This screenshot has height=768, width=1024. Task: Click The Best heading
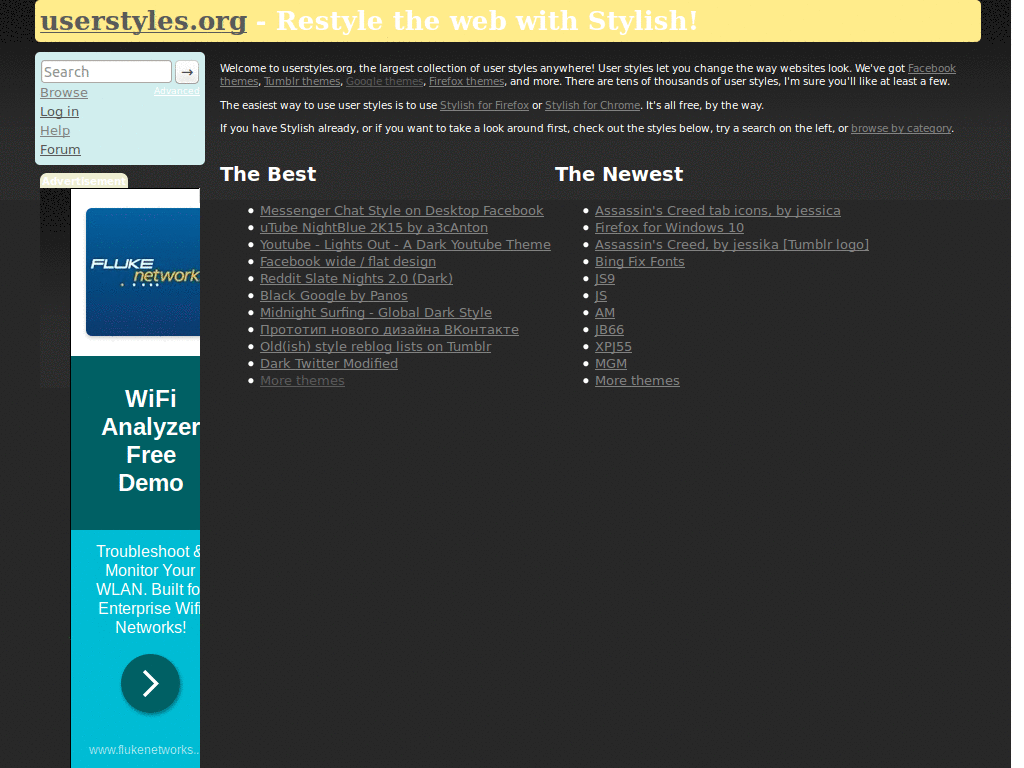(x=268, y=174)
